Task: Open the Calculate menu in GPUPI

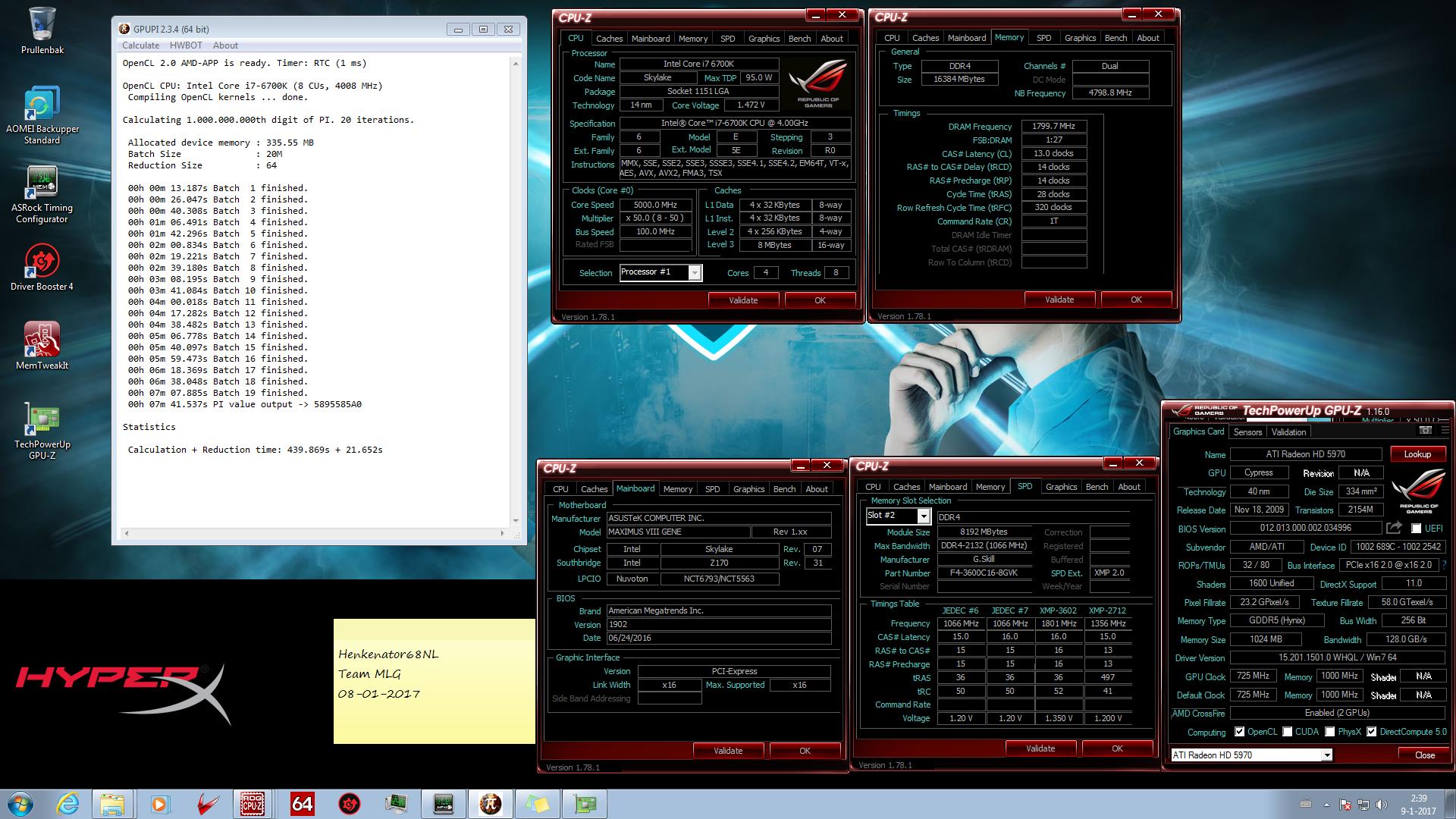Action: point(140,45)
